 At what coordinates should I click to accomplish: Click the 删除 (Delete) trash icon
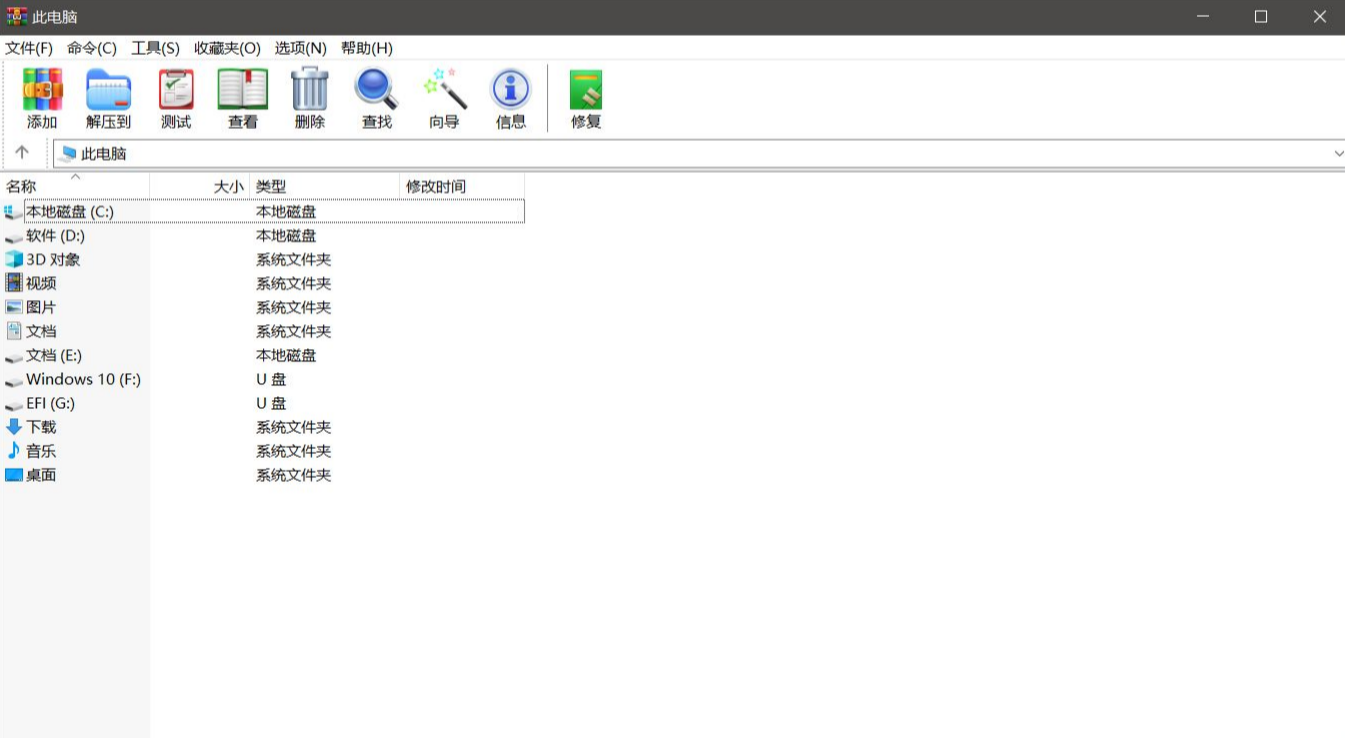click(x=310, y=89)
